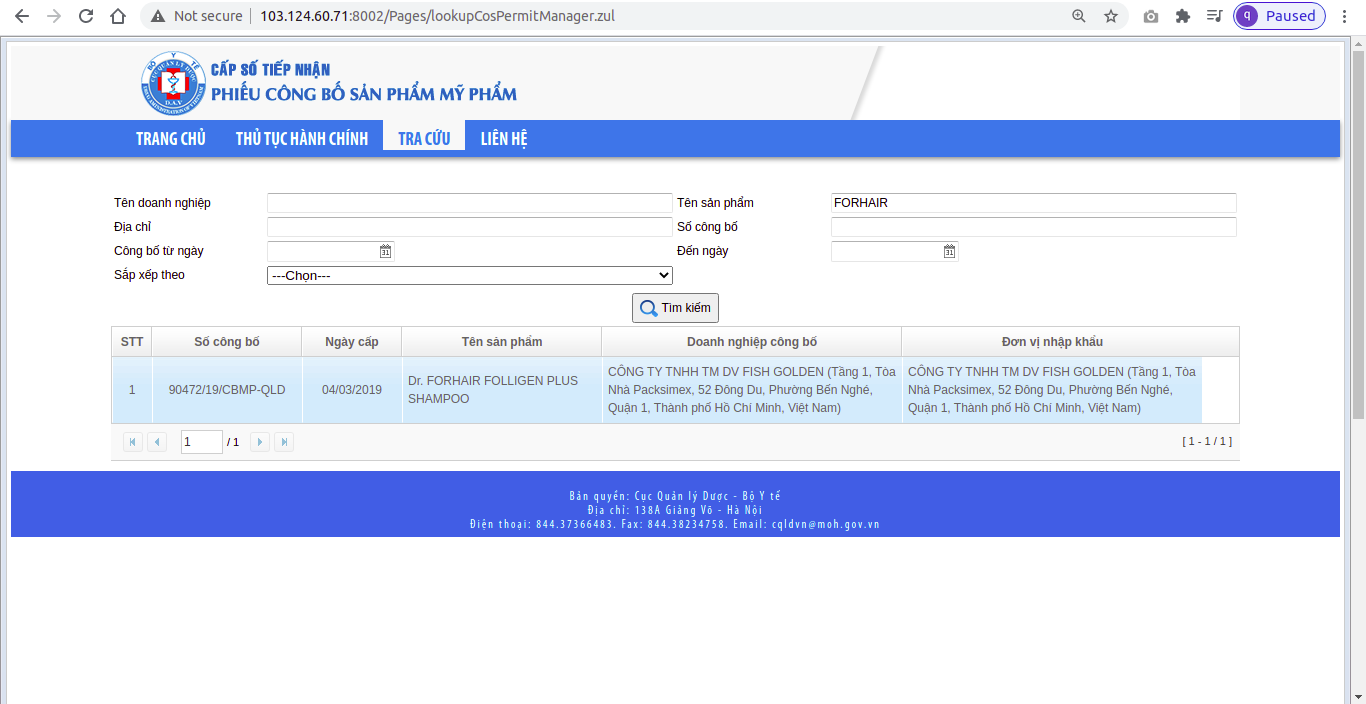Jump to the last results page
This screenshot has width=1366, height=704.
(x=284, y=442)
